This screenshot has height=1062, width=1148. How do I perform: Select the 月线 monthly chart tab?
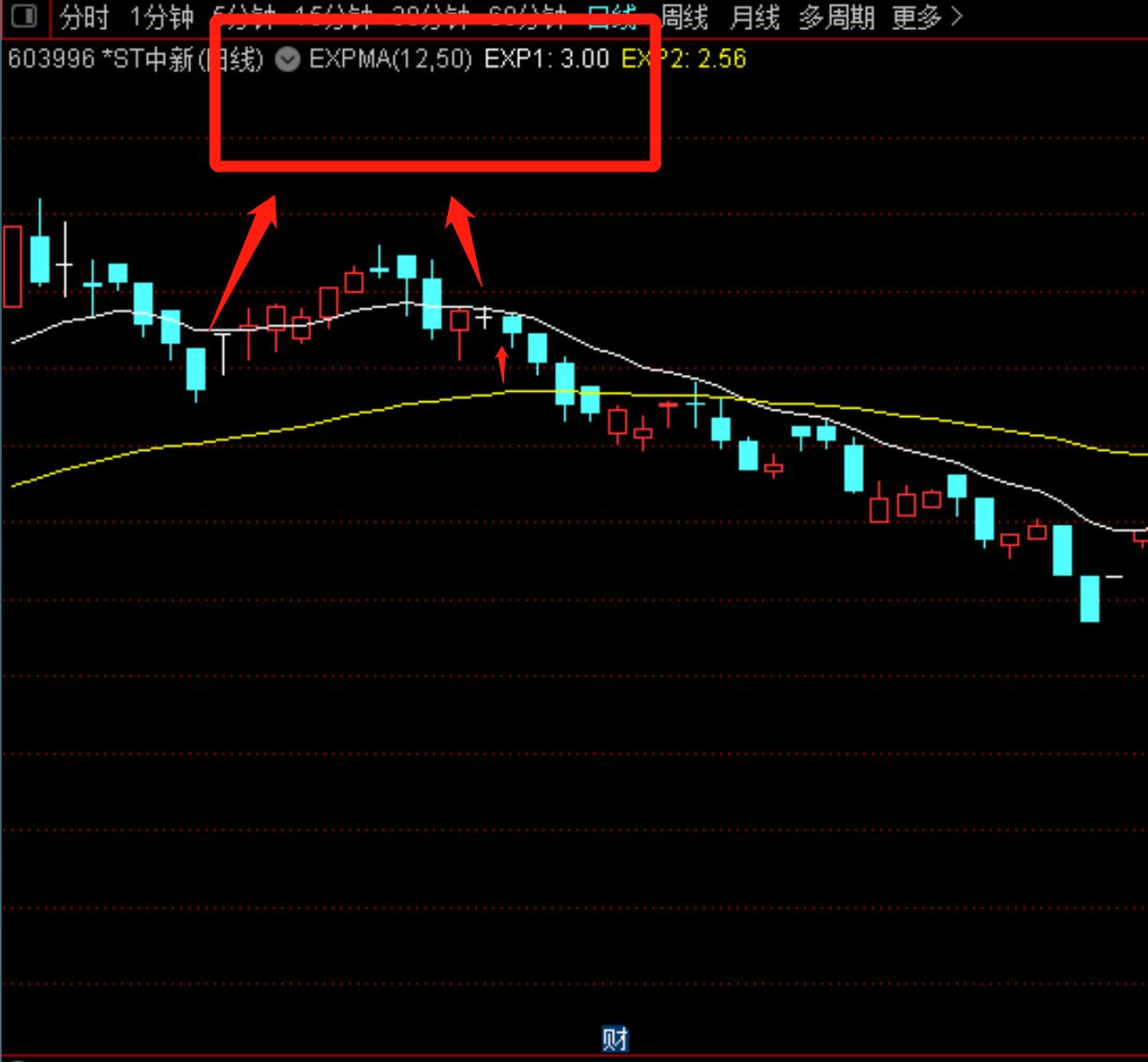tap(754, 17)
